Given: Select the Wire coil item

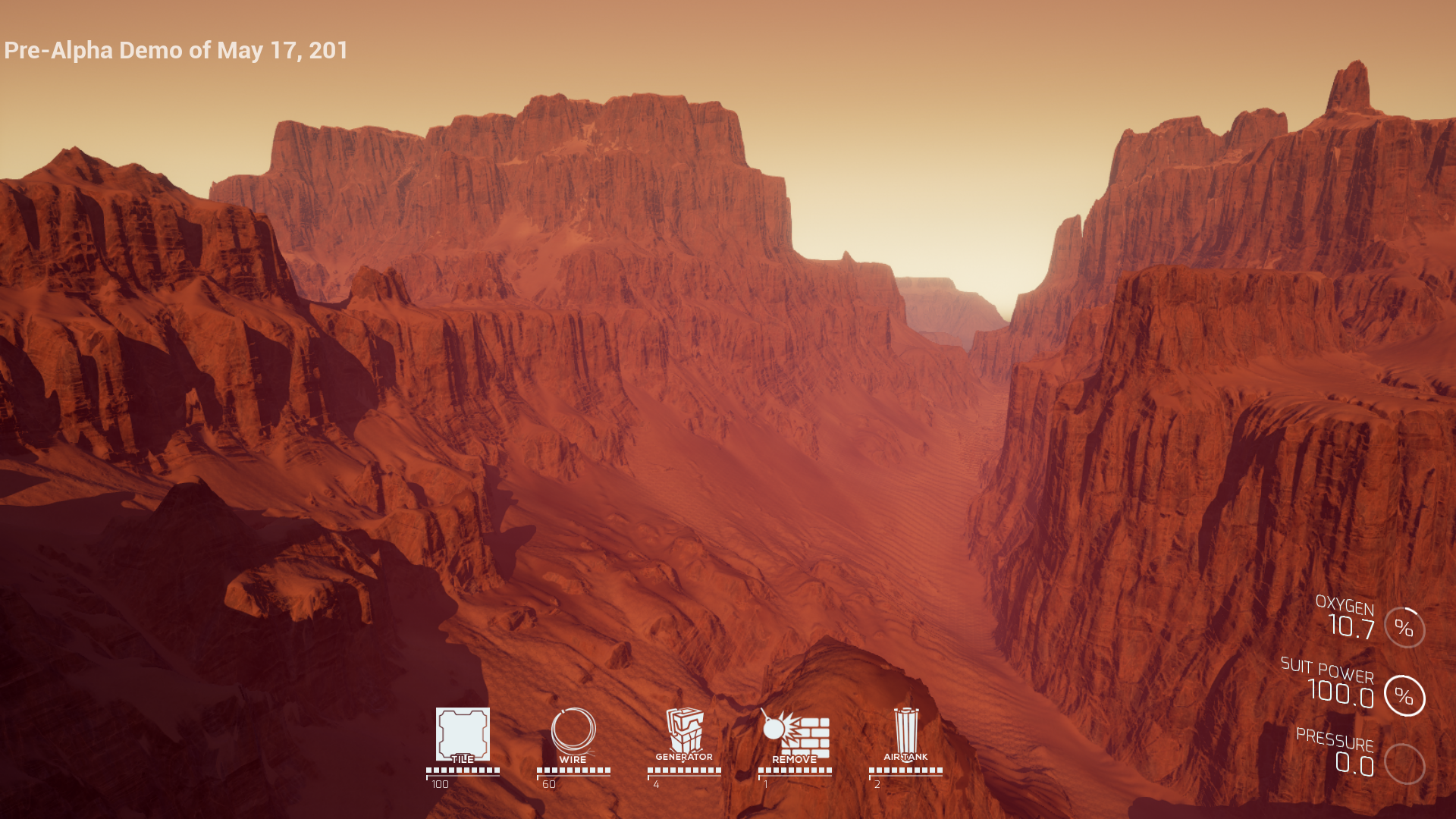Looking at the screenshot, I should coord(573,733).
